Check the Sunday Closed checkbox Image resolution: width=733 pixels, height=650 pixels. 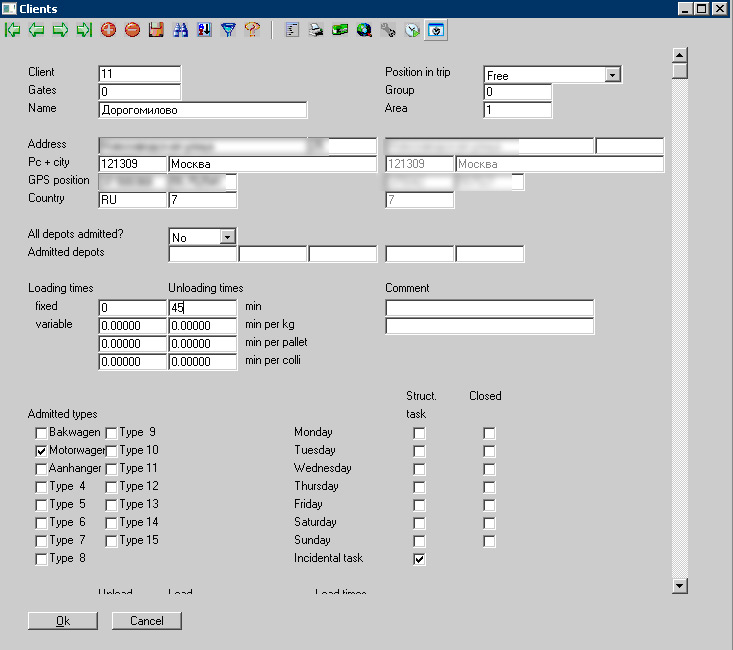click(489, 542)
